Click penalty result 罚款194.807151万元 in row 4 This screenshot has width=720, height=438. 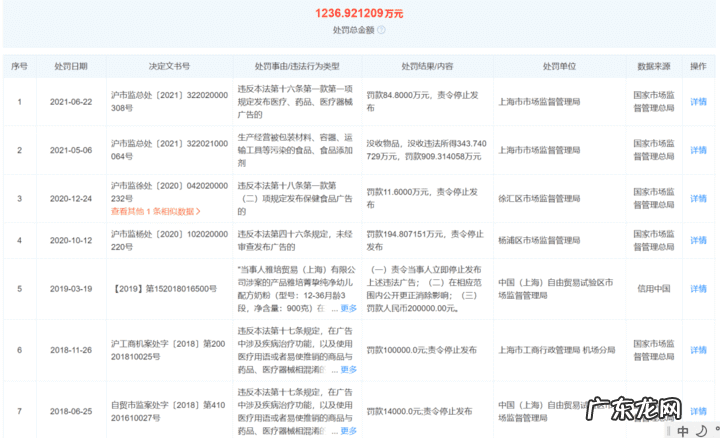405,234
